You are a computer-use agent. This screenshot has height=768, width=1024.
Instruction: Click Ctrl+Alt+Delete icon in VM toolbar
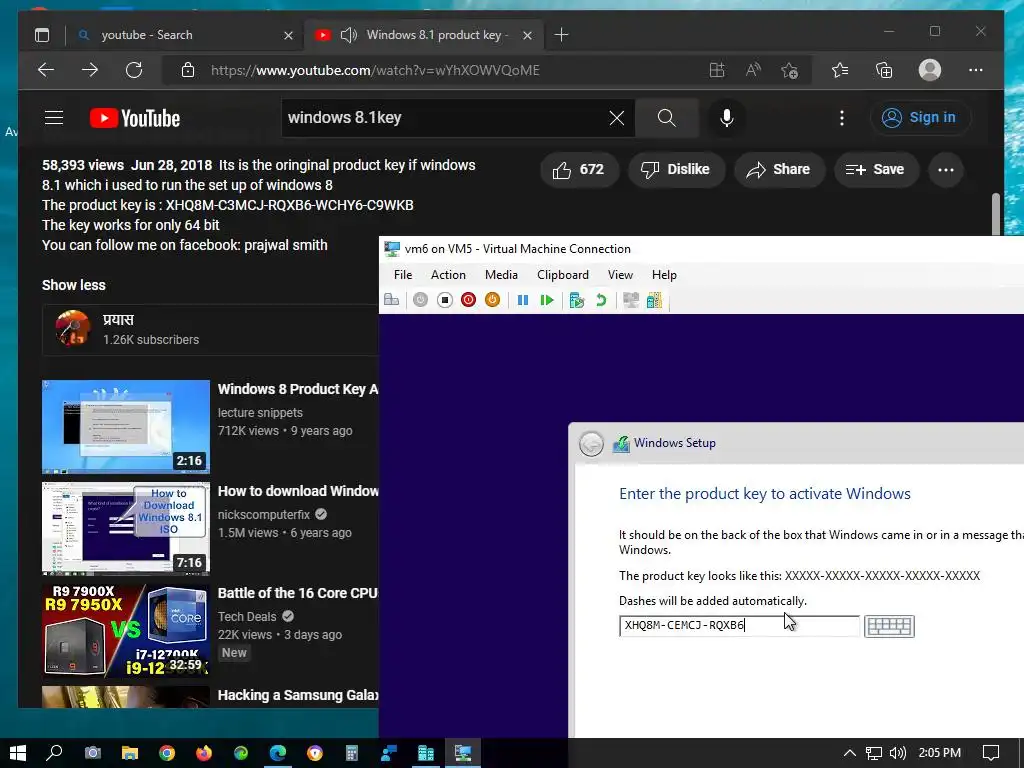tap(392, 300)
